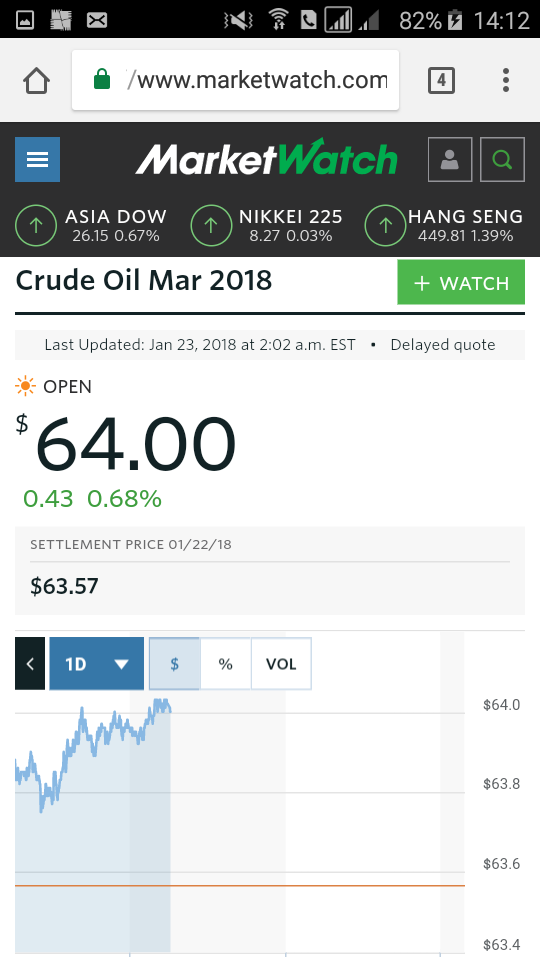540x960 pixels.
Task: Tap the user profile icon
Action: coord(450,160)
